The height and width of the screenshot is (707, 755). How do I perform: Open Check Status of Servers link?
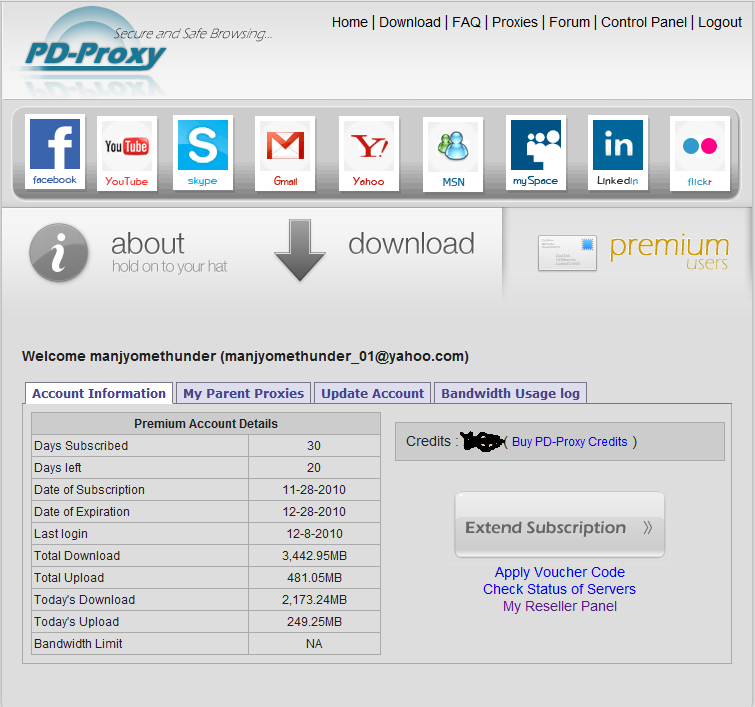pyautogui.click(x=560, y=589)
